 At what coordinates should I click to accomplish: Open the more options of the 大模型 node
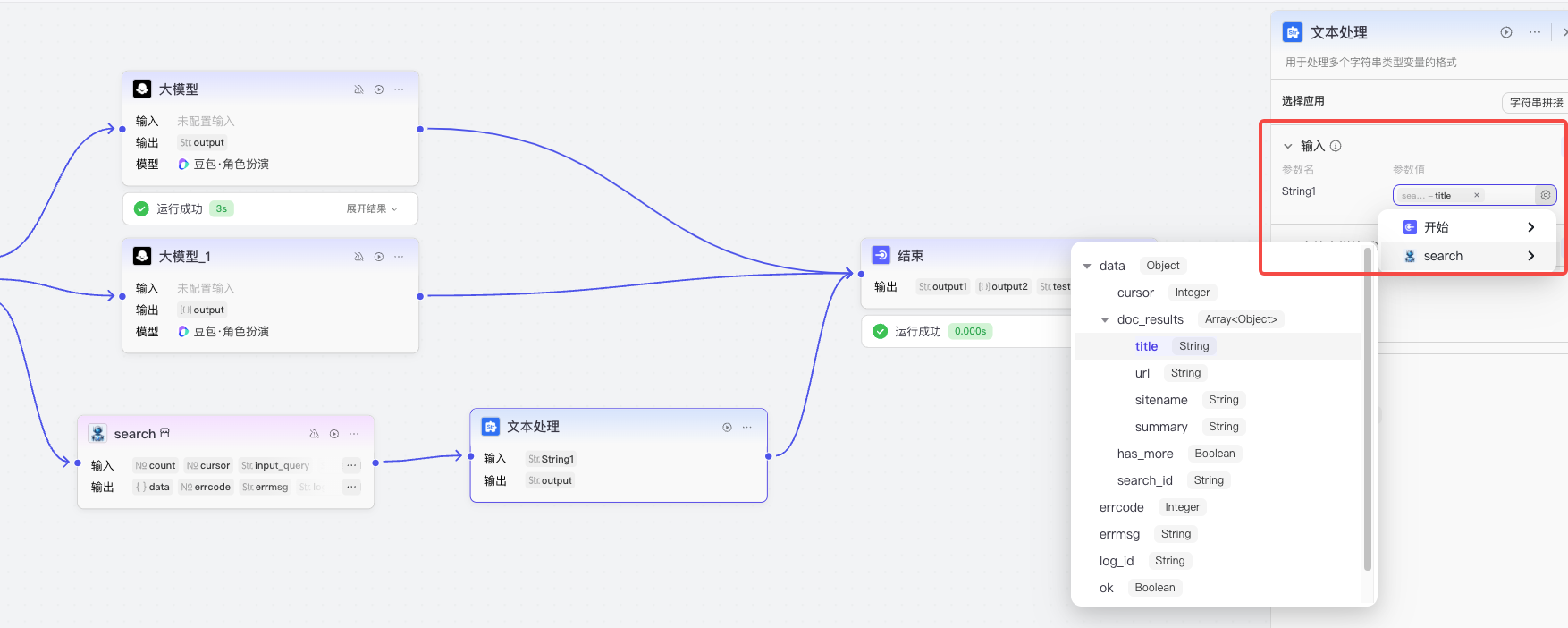(399, 89)
